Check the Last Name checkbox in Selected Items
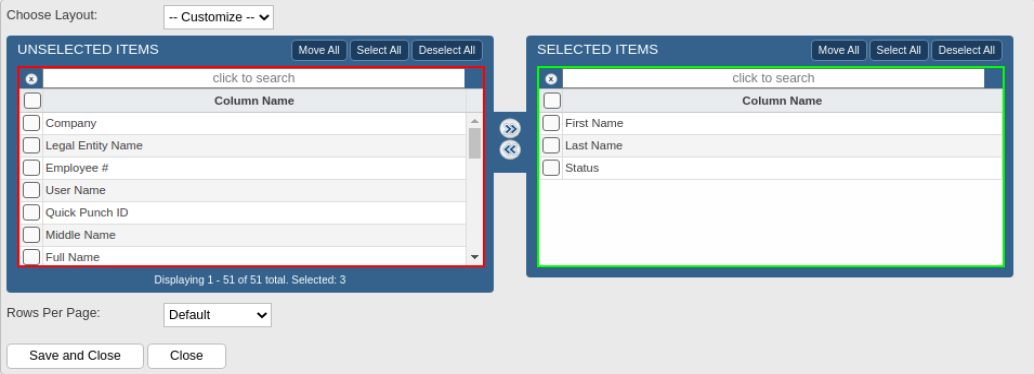This screenshot has height=374, width=1034. pos(551,145)
